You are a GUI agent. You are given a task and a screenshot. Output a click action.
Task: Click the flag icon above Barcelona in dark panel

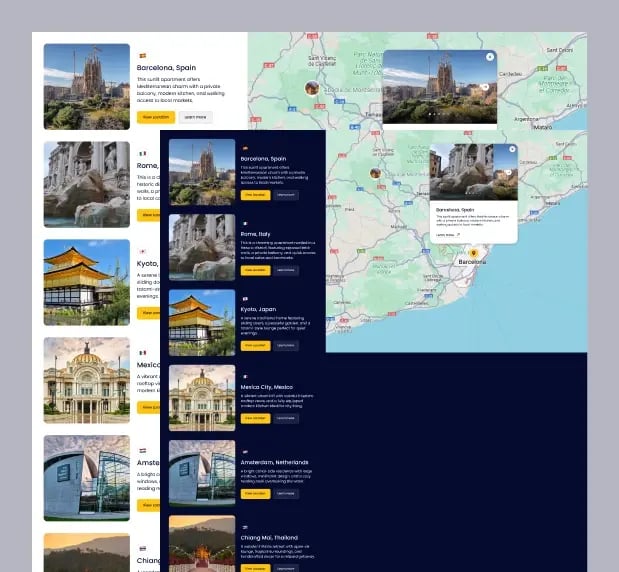click(245, 148)
